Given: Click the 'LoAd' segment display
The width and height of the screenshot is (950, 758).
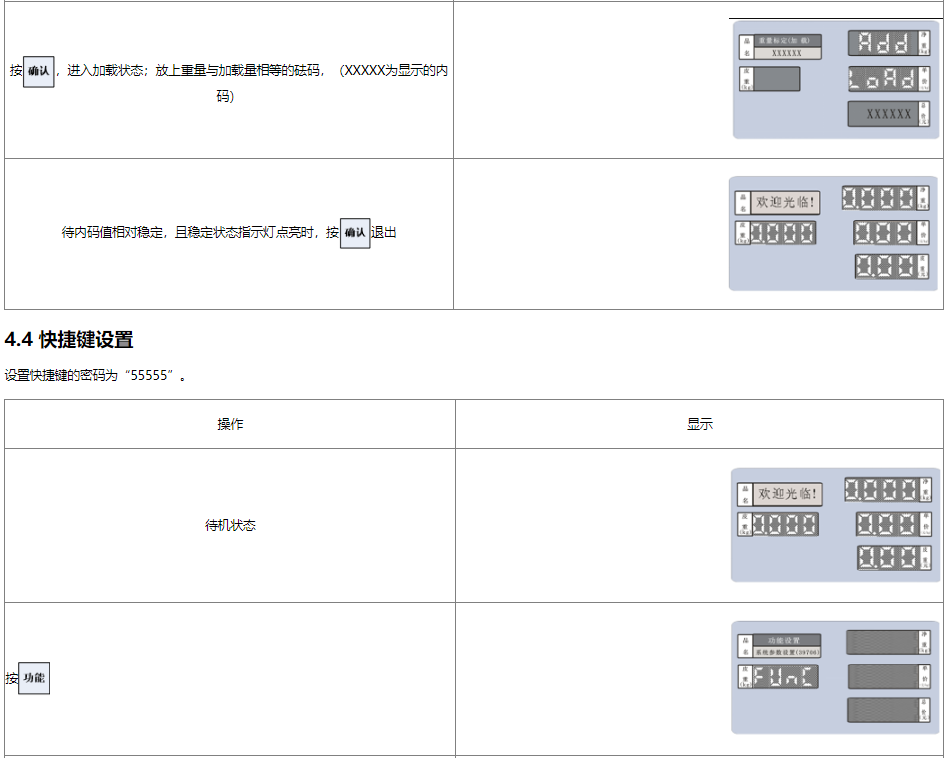Looking at the screenshot, I should coord(883,80).
